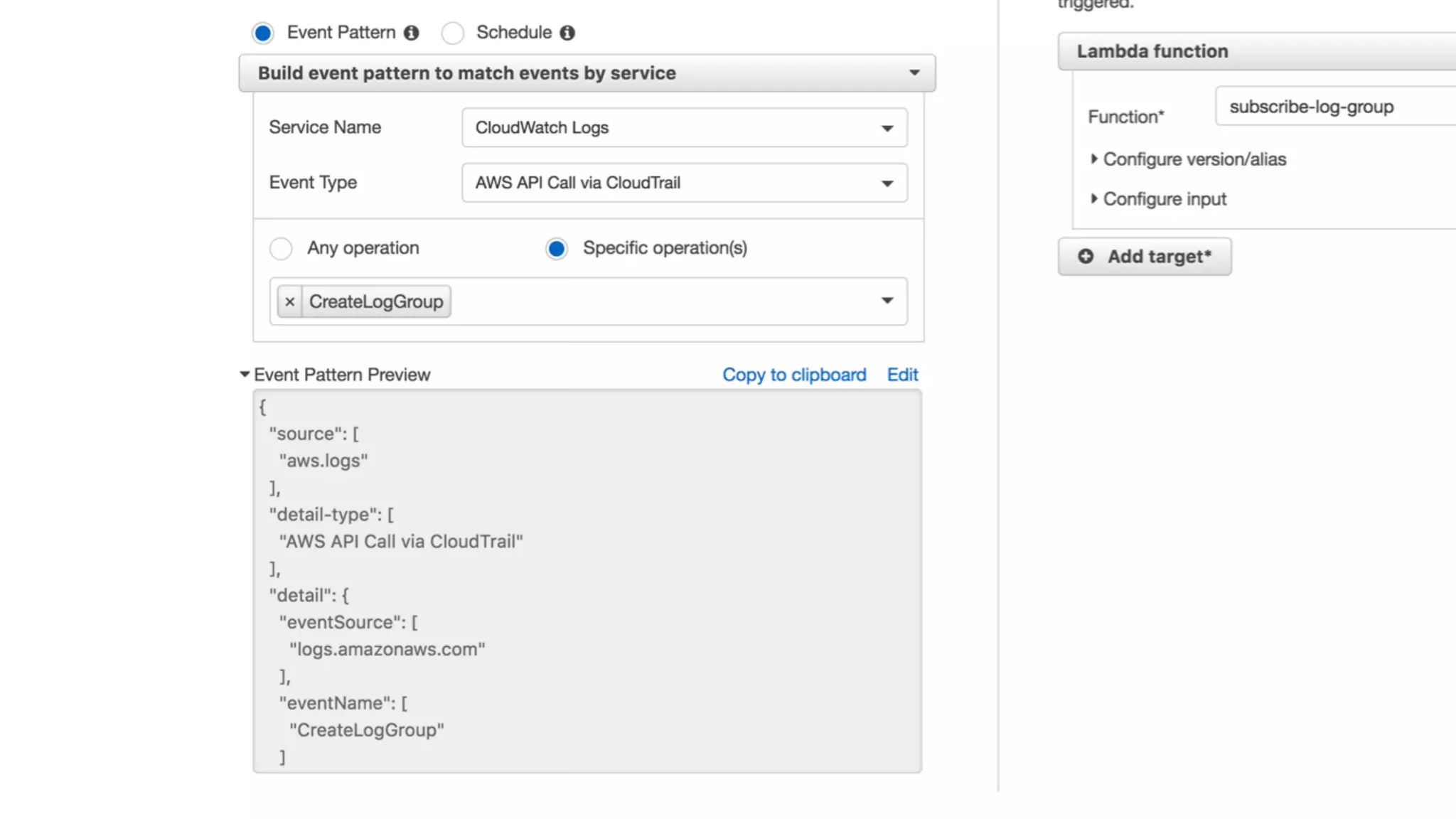This screenshot has height=819, width=1456.
Task: Choose the Any operation radio option
Action: click(281, 248)
